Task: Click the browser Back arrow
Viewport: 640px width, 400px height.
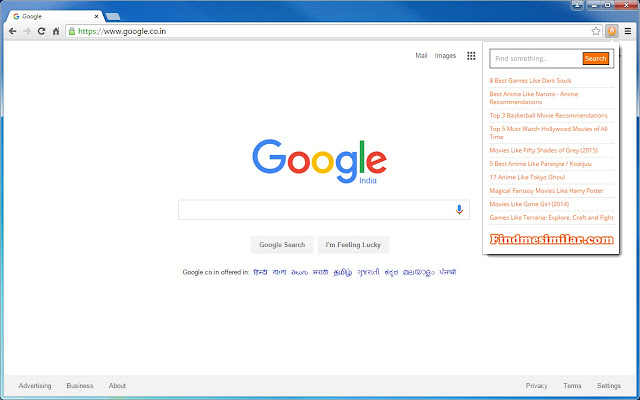Action: (x=13, y=31)
